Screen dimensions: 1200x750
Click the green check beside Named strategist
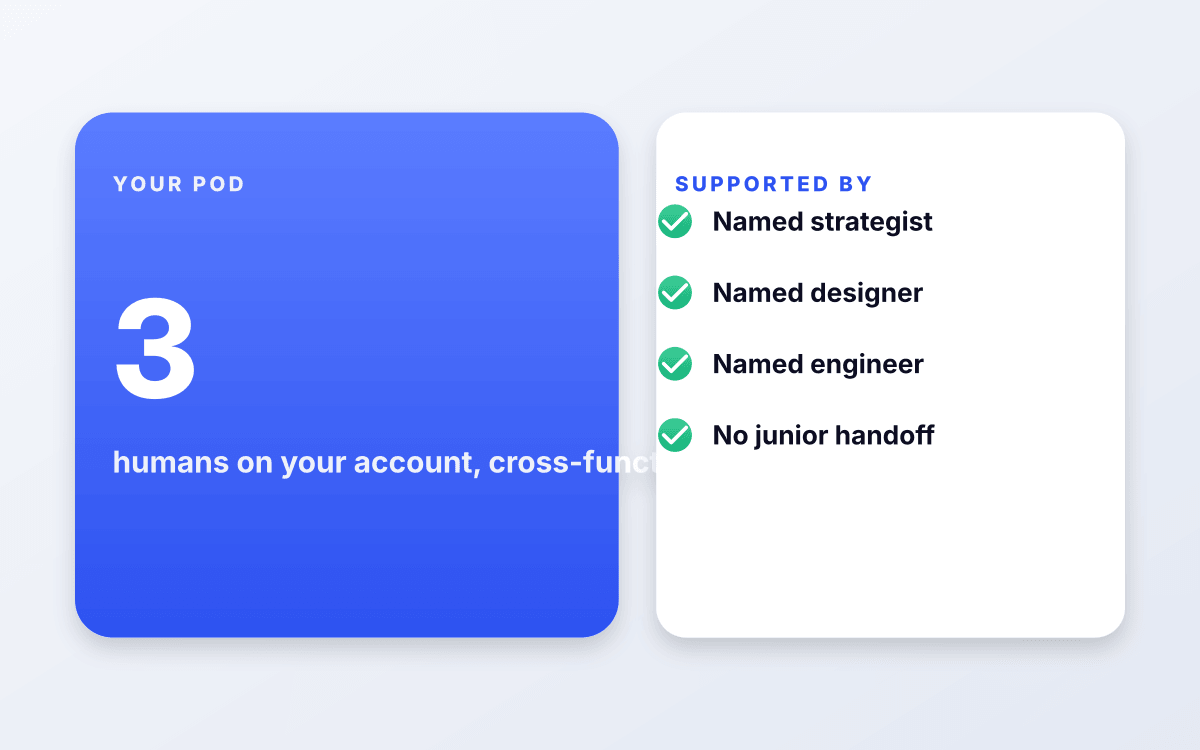(x=675, y=221)
